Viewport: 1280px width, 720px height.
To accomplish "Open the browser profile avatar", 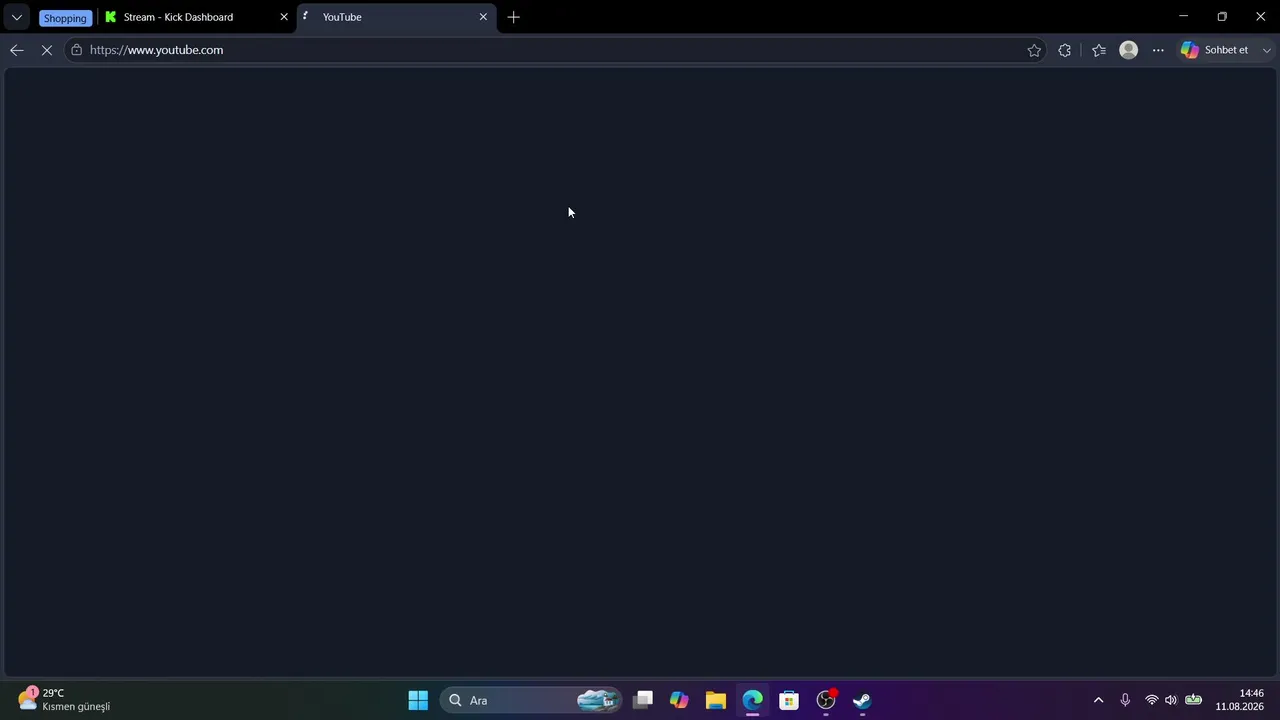I will [1129, 50].
